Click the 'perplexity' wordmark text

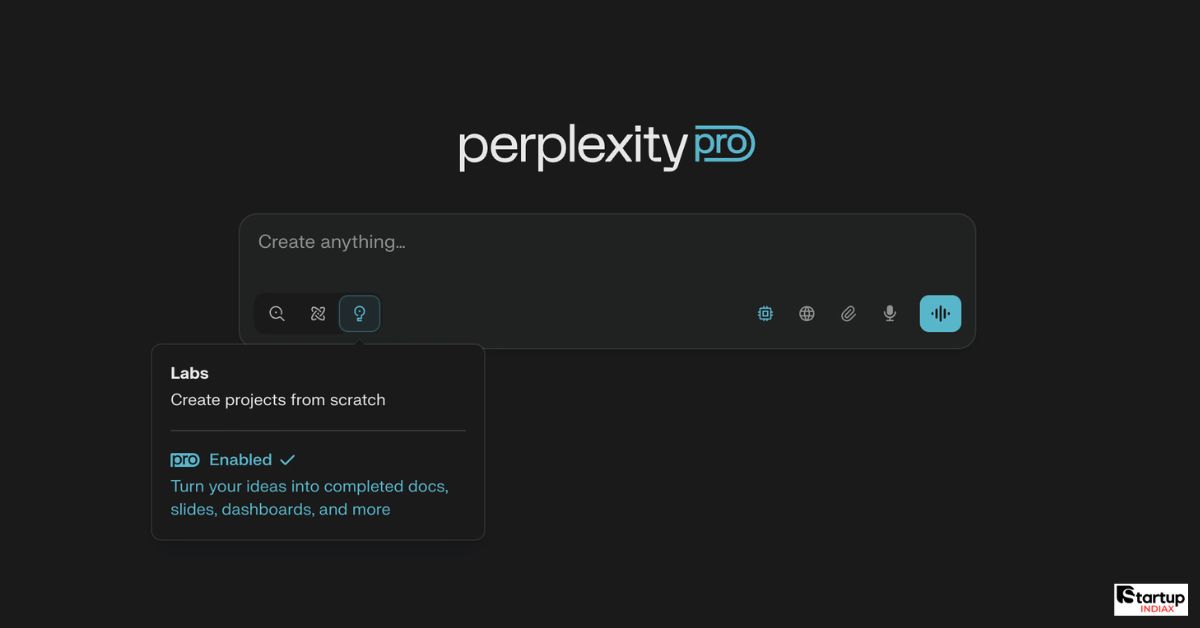[x=573, y=149]
